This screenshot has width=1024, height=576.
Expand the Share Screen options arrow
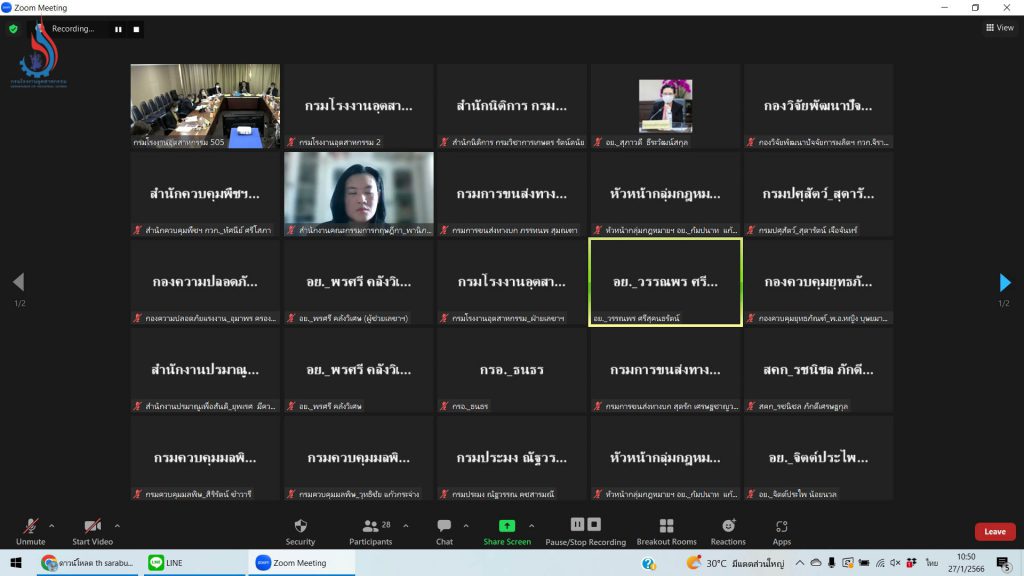point(531,525)
